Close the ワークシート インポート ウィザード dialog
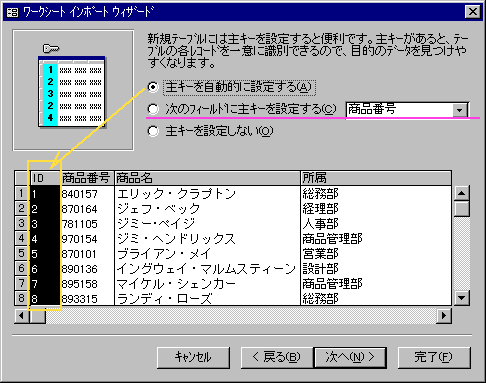This screenshot has width=486, height=383. pyautogui.click(x=472, y=12)
